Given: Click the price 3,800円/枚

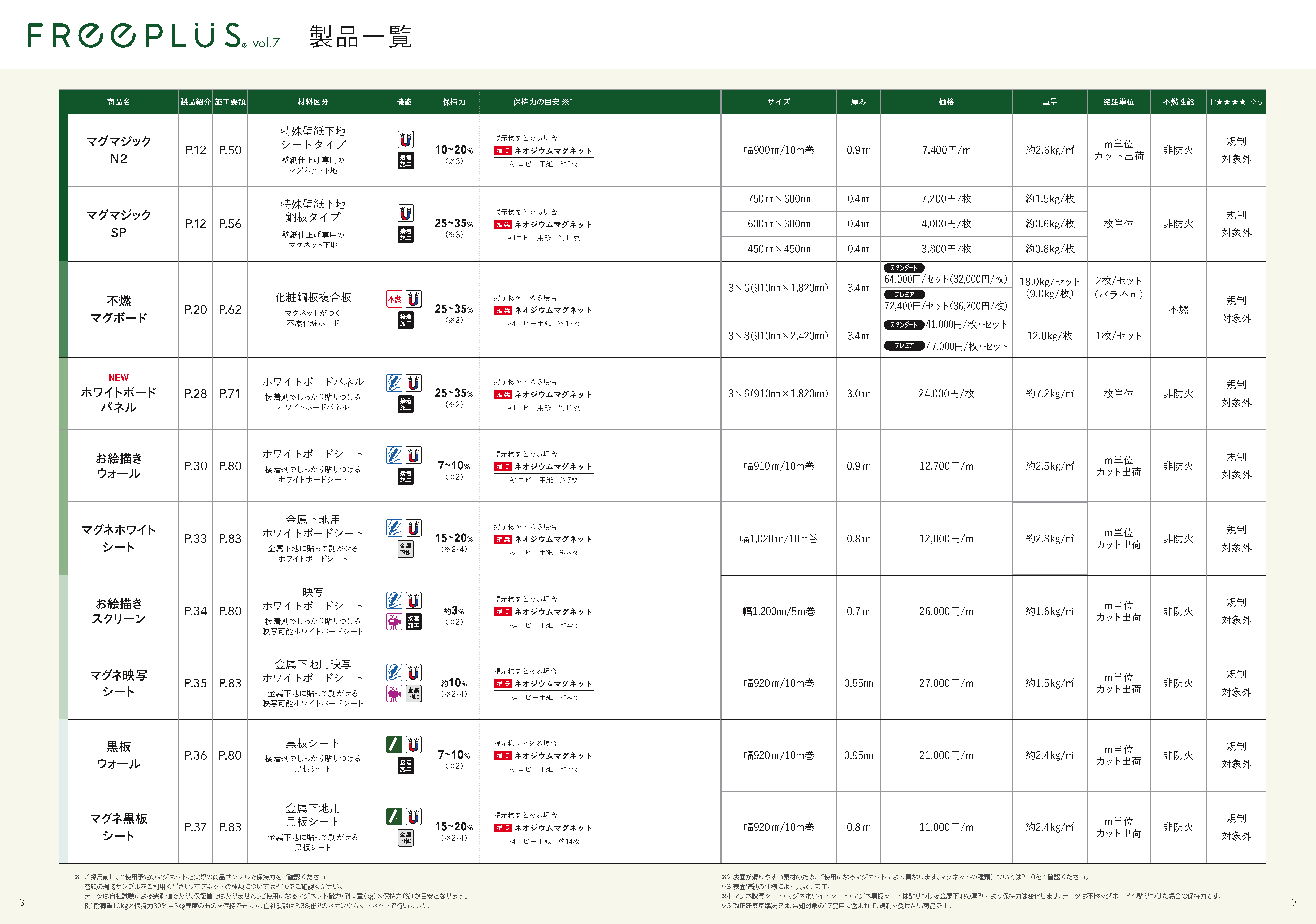Looking at the screenshot, I should click(x=946, y=249).
